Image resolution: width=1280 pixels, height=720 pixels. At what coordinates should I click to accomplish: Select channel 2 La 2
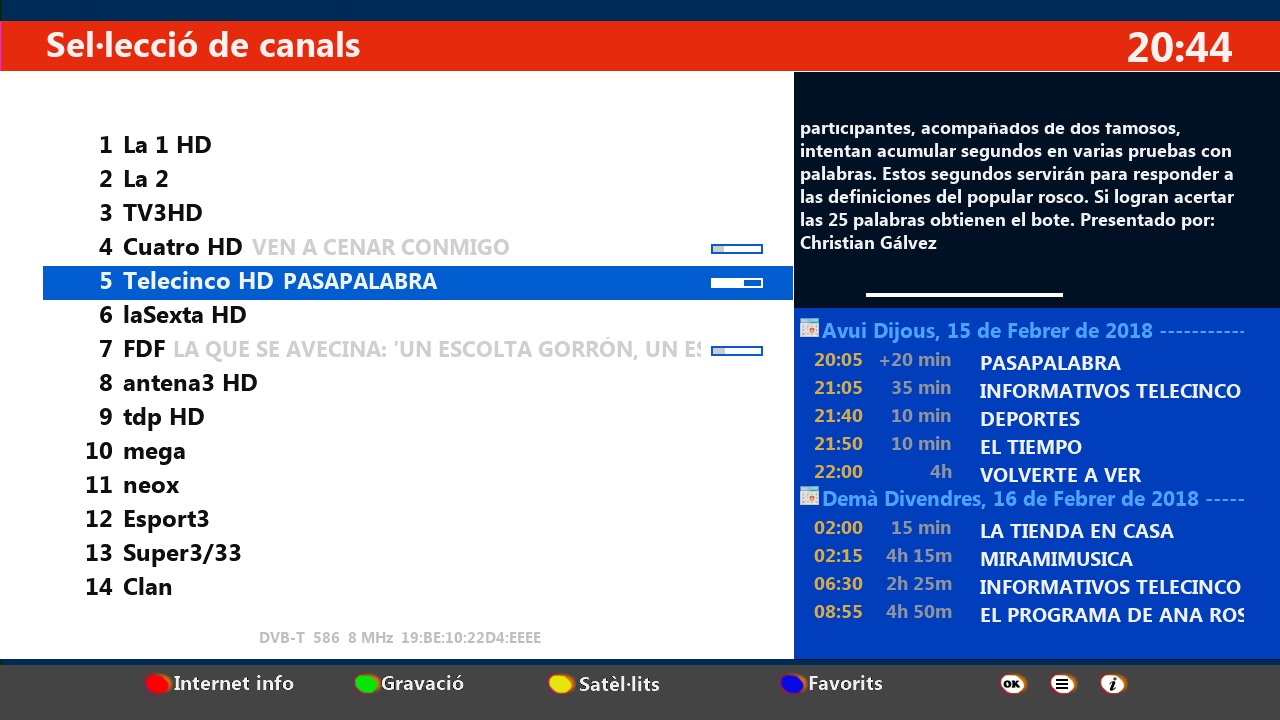[x=418, y=179]
